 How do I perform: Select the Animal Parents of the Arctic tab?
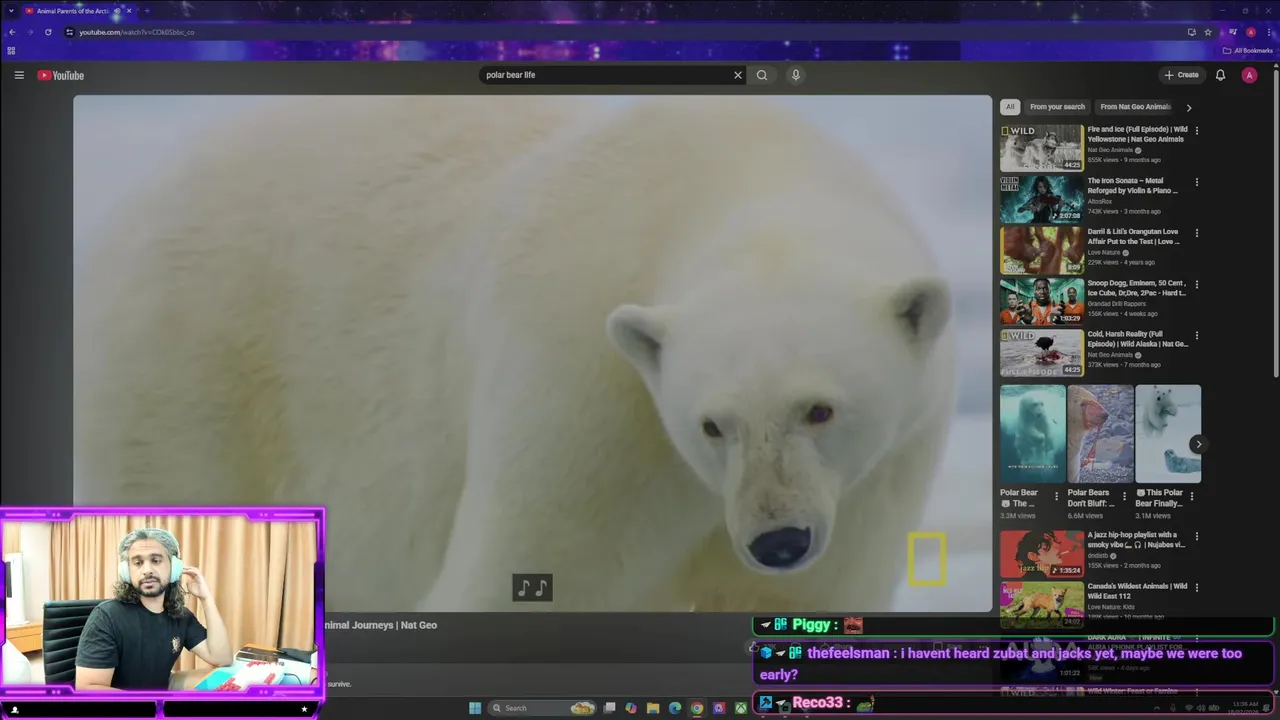72,11
